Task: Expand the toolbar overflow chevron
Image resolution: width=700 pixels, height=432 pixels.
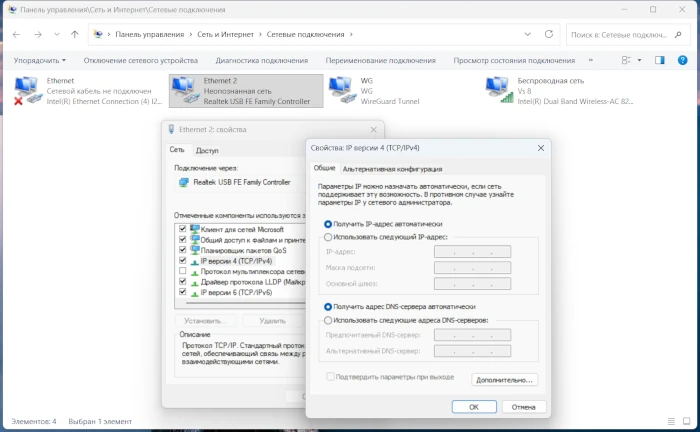Action: click(x=590, y=60)
